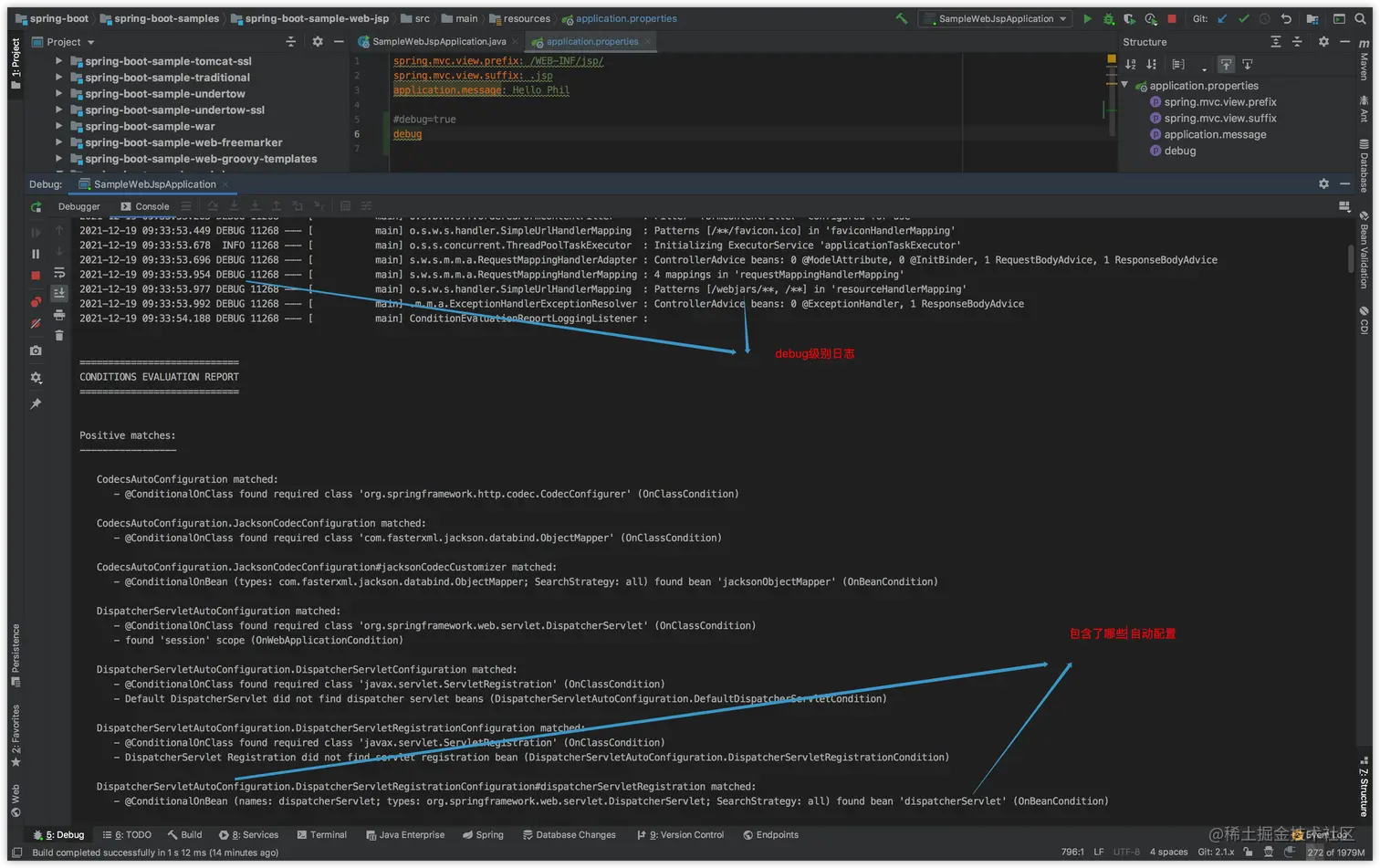This screenshot has width=1380, height=868.
Task: Take a memory snapshot with the camera icon
Action: point(35,350)
